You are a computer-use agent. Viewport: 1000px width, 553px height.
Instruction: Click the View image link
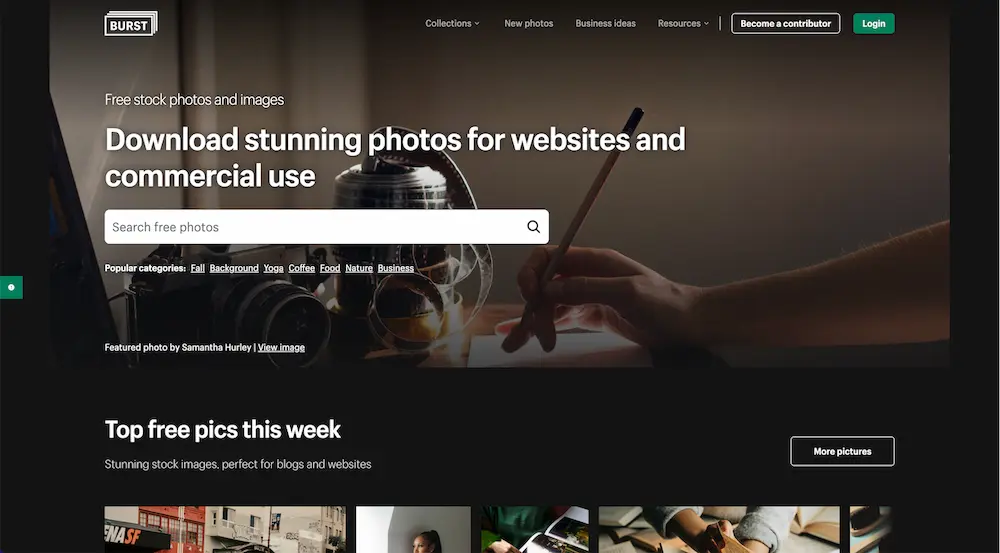(281, 348)
